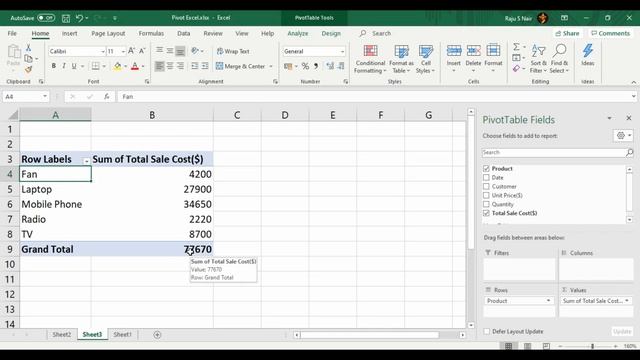Click the Cut scissors icon
Screen dimensions: 640x360
point(29,48)
